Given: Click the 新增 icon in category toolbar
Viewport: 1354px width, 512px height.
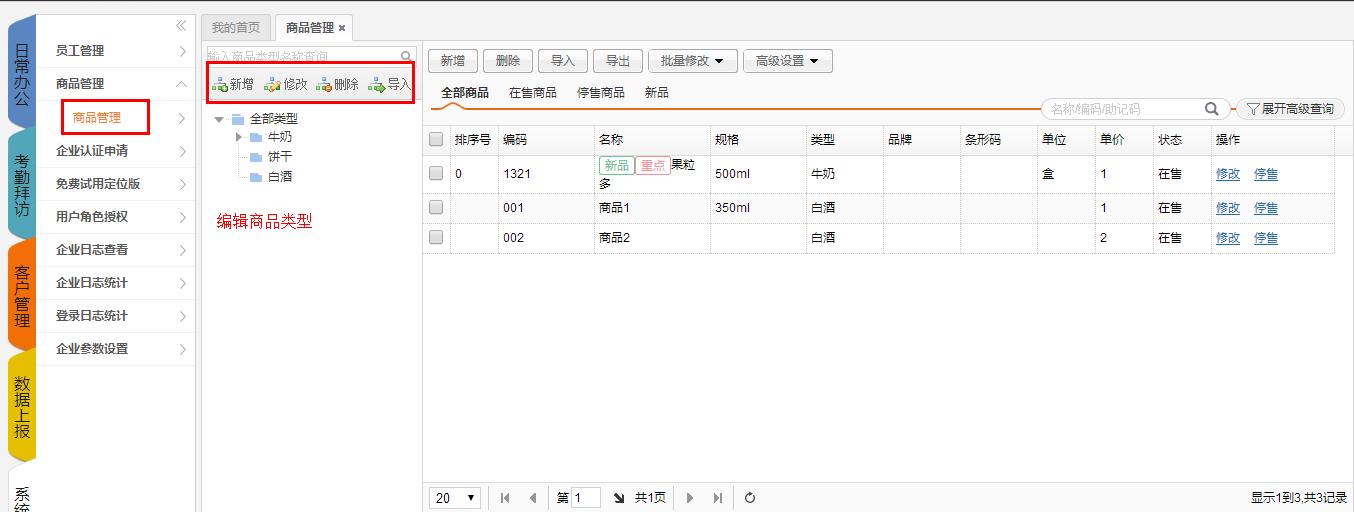Looking at the screenshot, I should coord(220,85).
